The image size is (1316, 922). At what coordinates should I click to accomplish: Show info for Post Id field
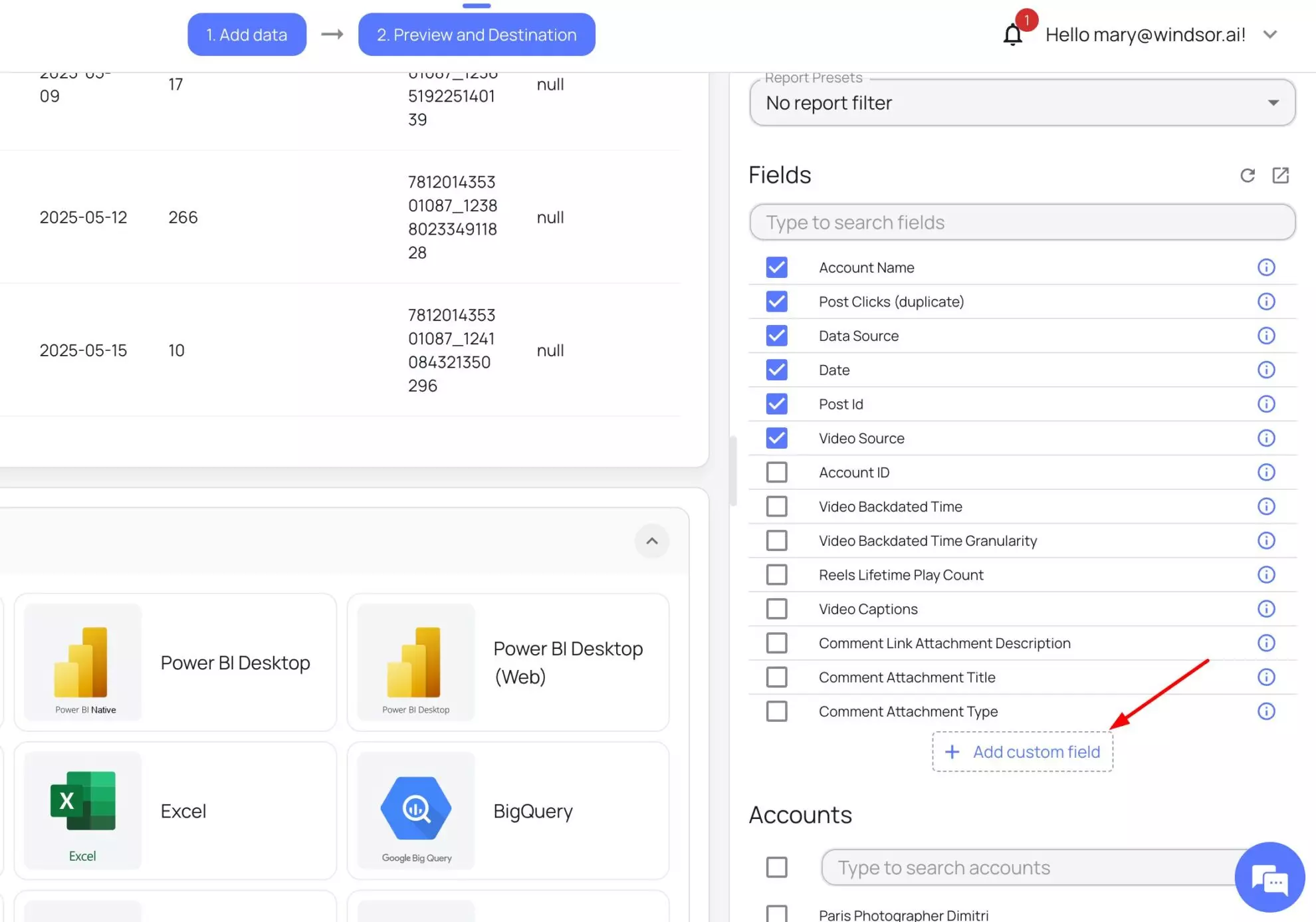[x=1266, y=404]
